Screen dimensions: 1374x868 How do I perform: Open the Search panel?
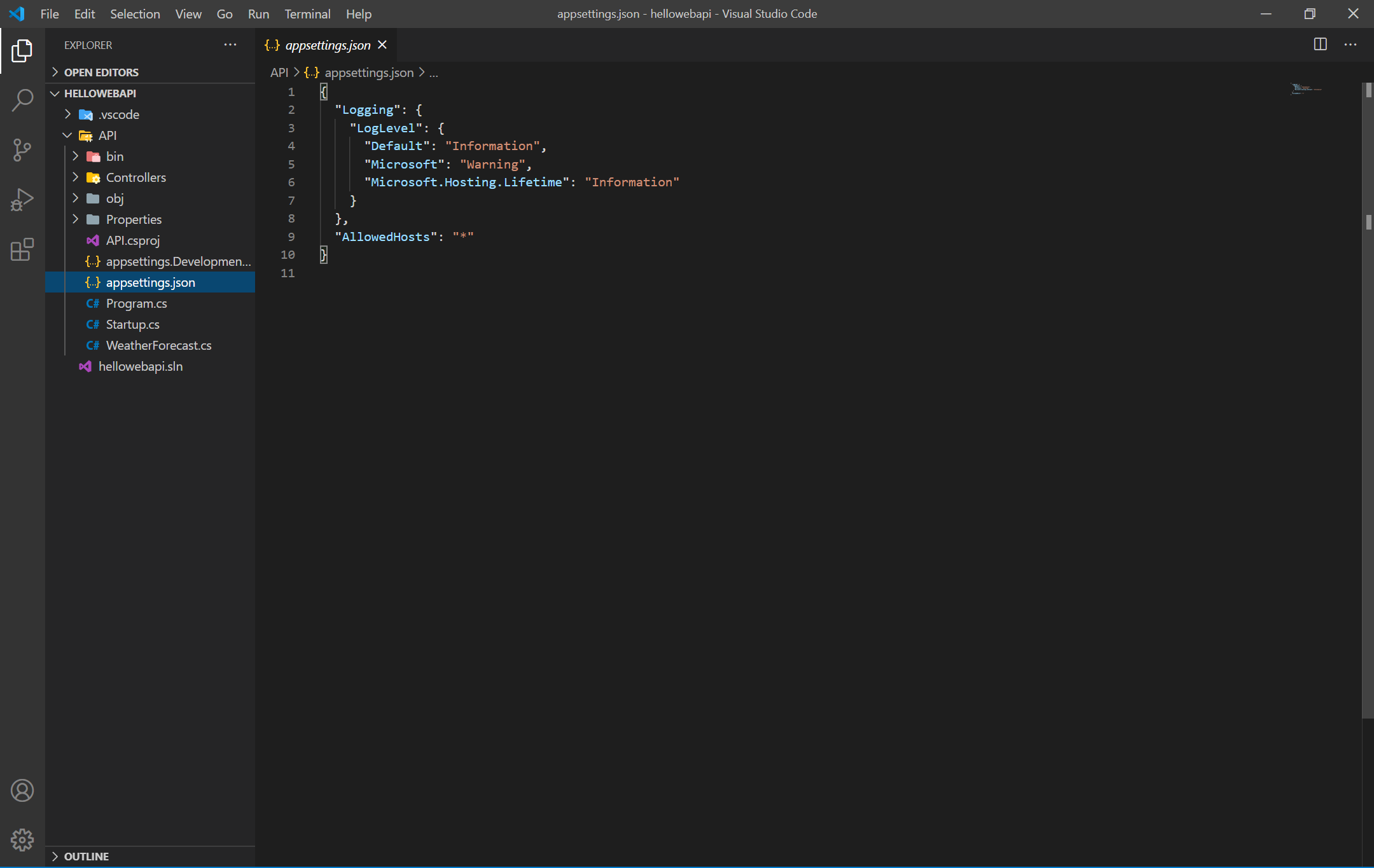(x=22, y=100)
